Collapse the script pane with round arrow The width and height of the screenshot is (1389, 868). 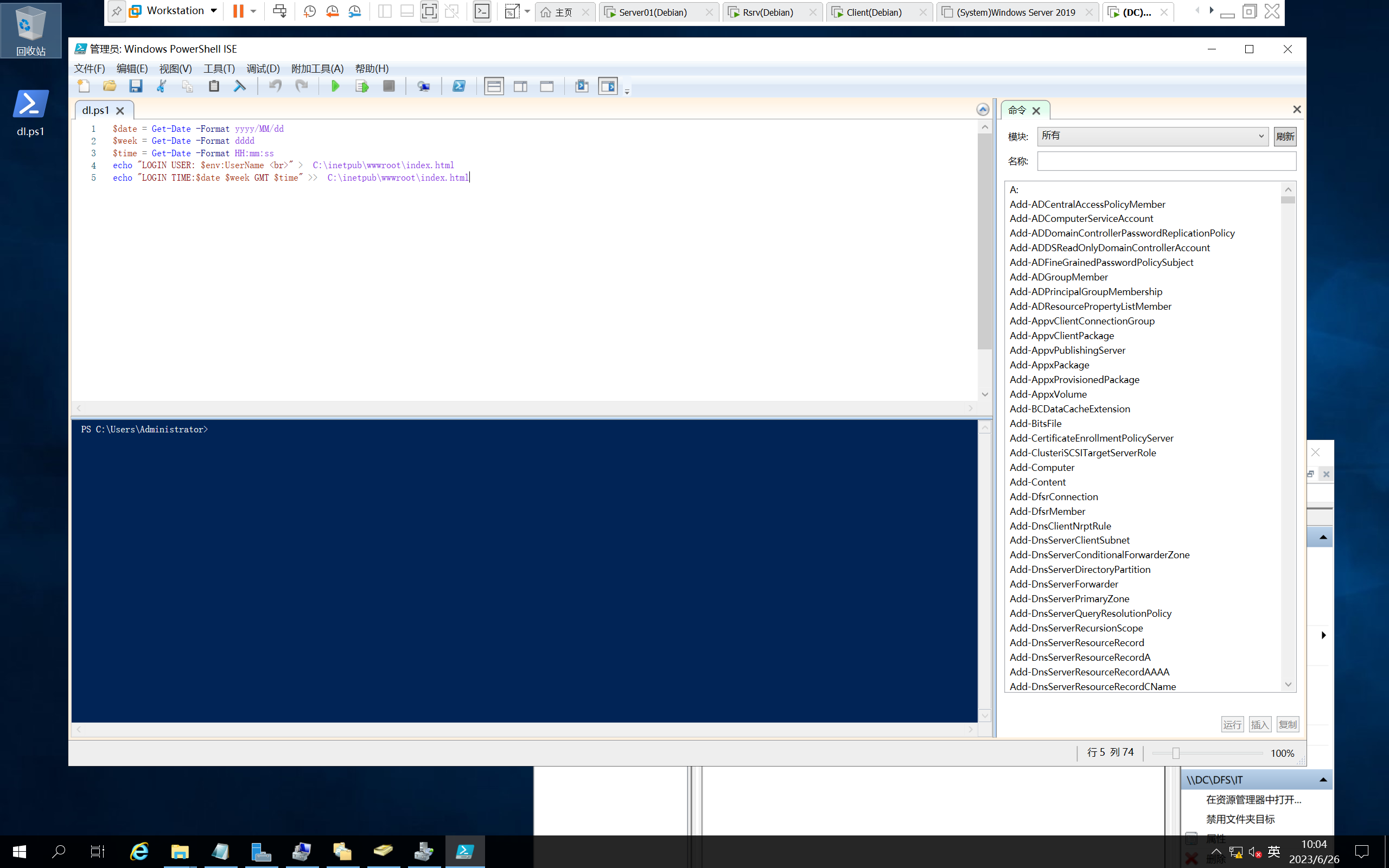(x=983, y=110)
